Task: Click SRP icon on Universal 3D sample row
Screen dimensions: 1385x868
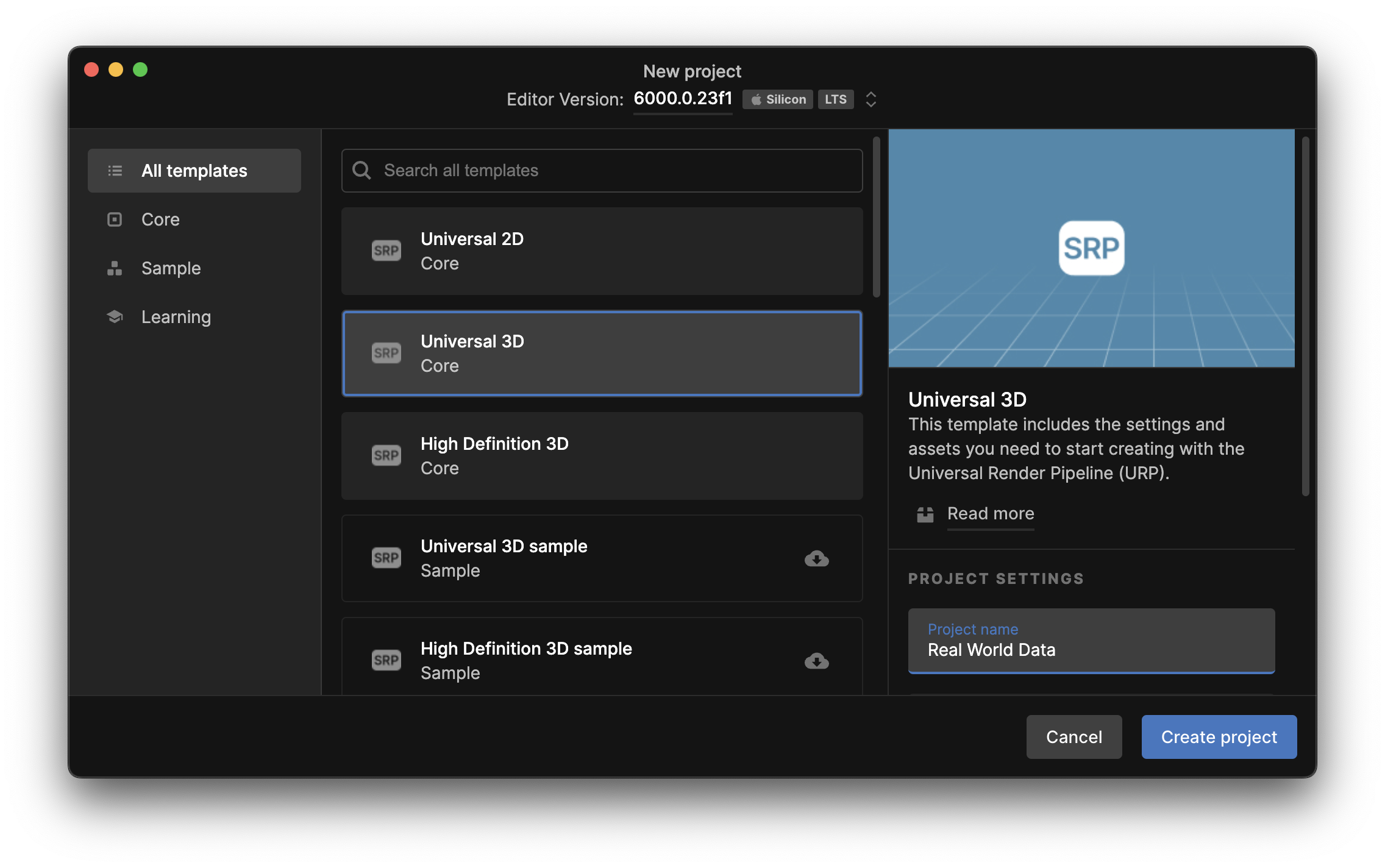Action: pos(386,558)
